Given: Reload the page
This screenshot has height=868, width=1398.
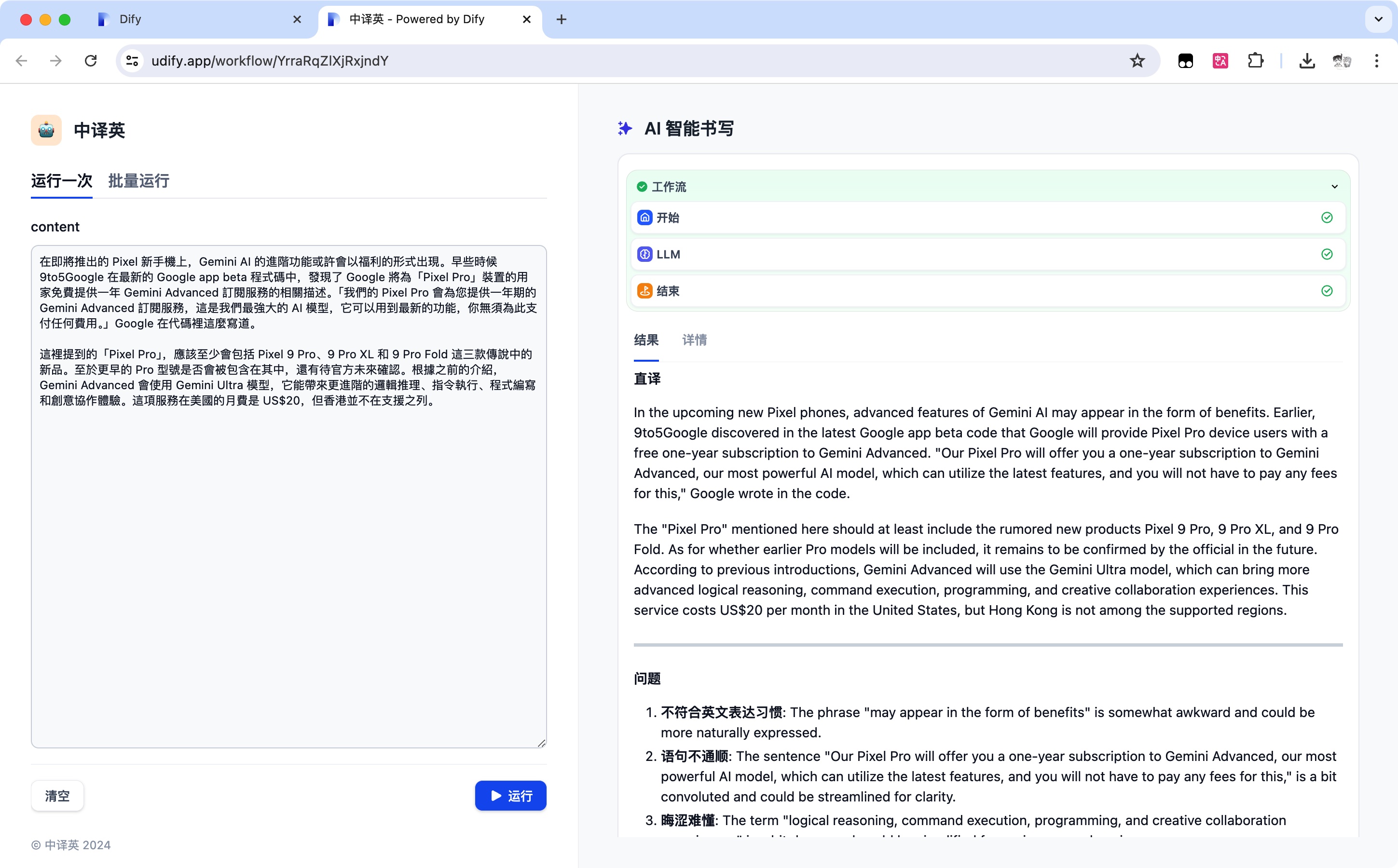Looking at the screenshot, I should 91,61.
